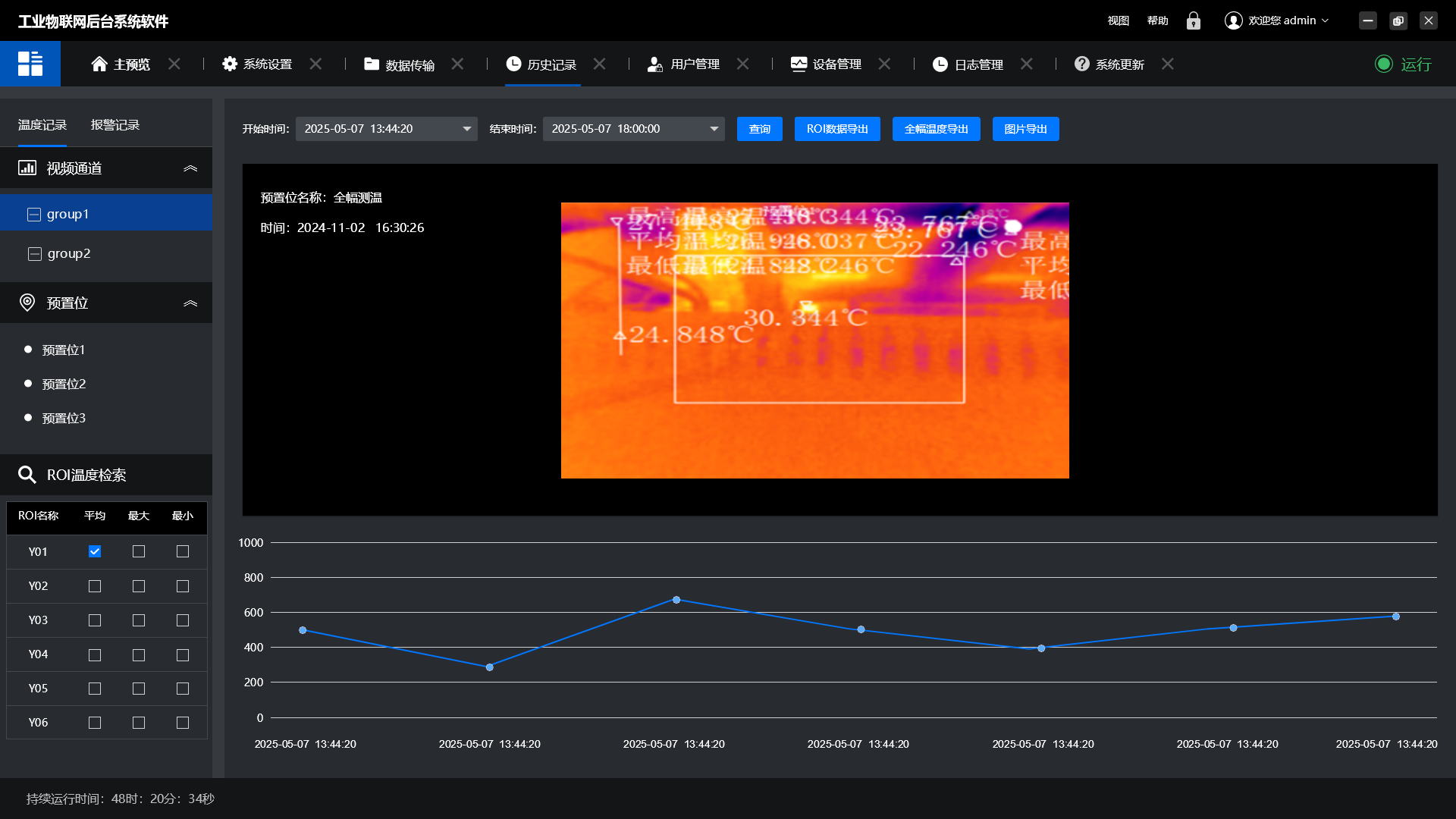The width and height of the screenshot is (1456, 819).
Task: Click the system settings gear icon
Action: pyautogui.click(x=230, y=64)
